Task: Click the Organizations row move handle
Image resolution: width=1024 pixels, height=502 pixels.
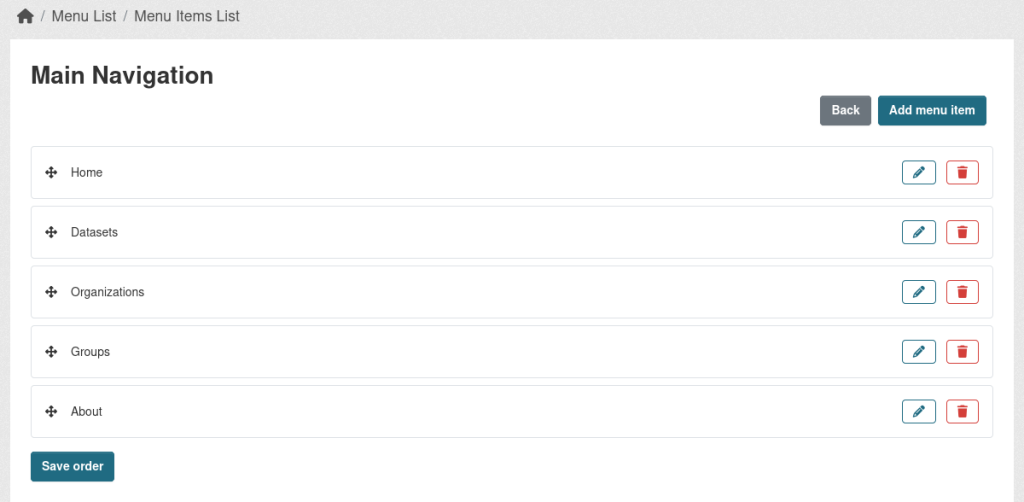Action: pos(51,292)
